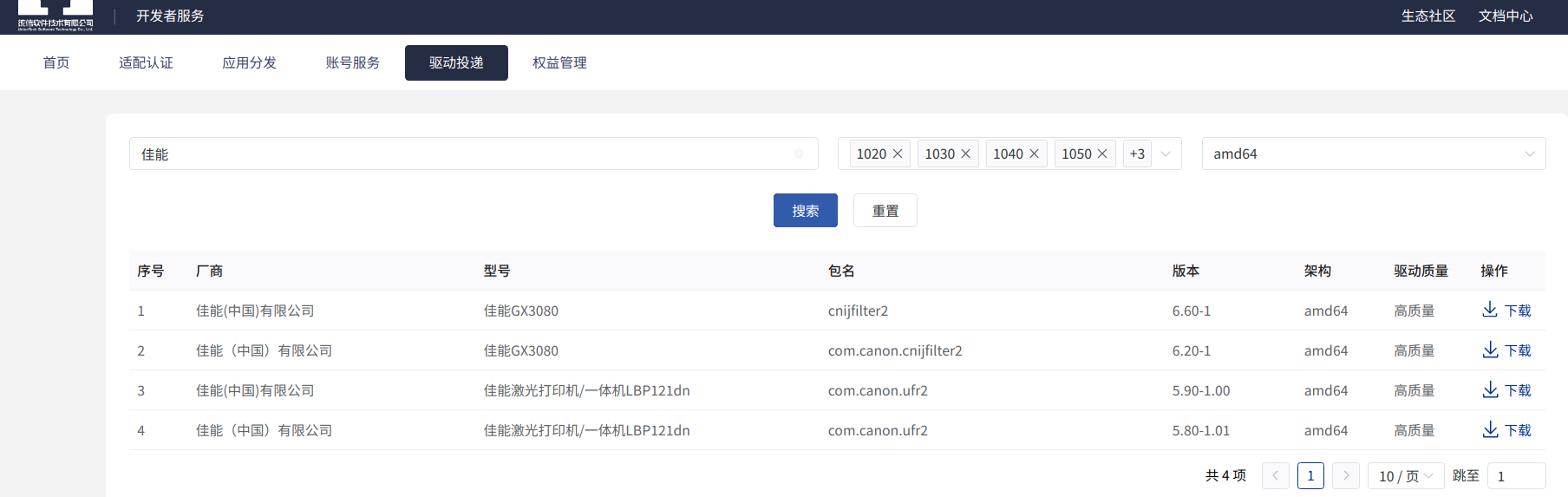Focus the 跳至 page number field
This screenshot has width=1568, height=497.
click(x=1517, y=476)
